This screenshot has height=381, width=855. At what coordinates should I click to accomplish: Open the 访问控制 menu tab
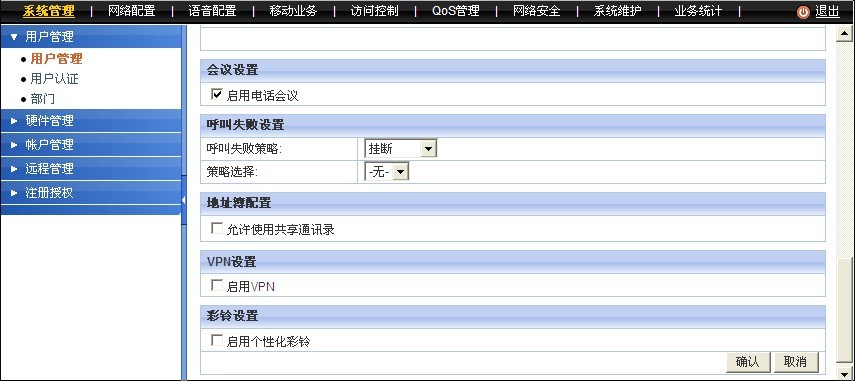[375, 11]
